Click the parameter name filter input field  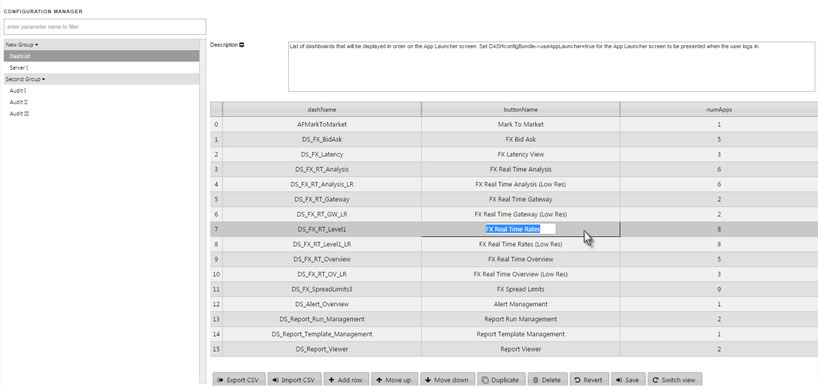tap(105, 27)
